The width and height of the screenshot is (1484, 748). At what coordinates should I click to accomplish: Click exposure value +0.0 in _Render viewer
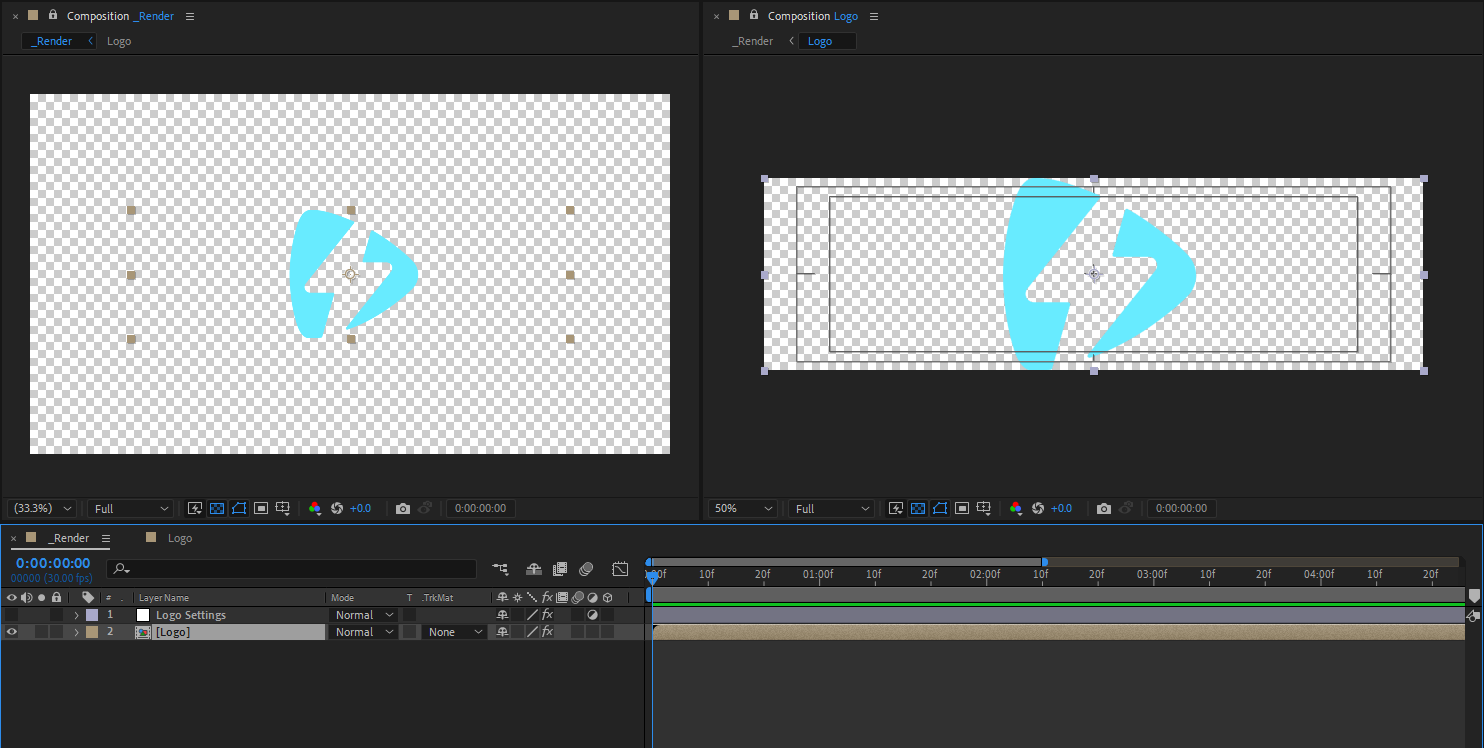pyautogui.click(x=360, y=508)
